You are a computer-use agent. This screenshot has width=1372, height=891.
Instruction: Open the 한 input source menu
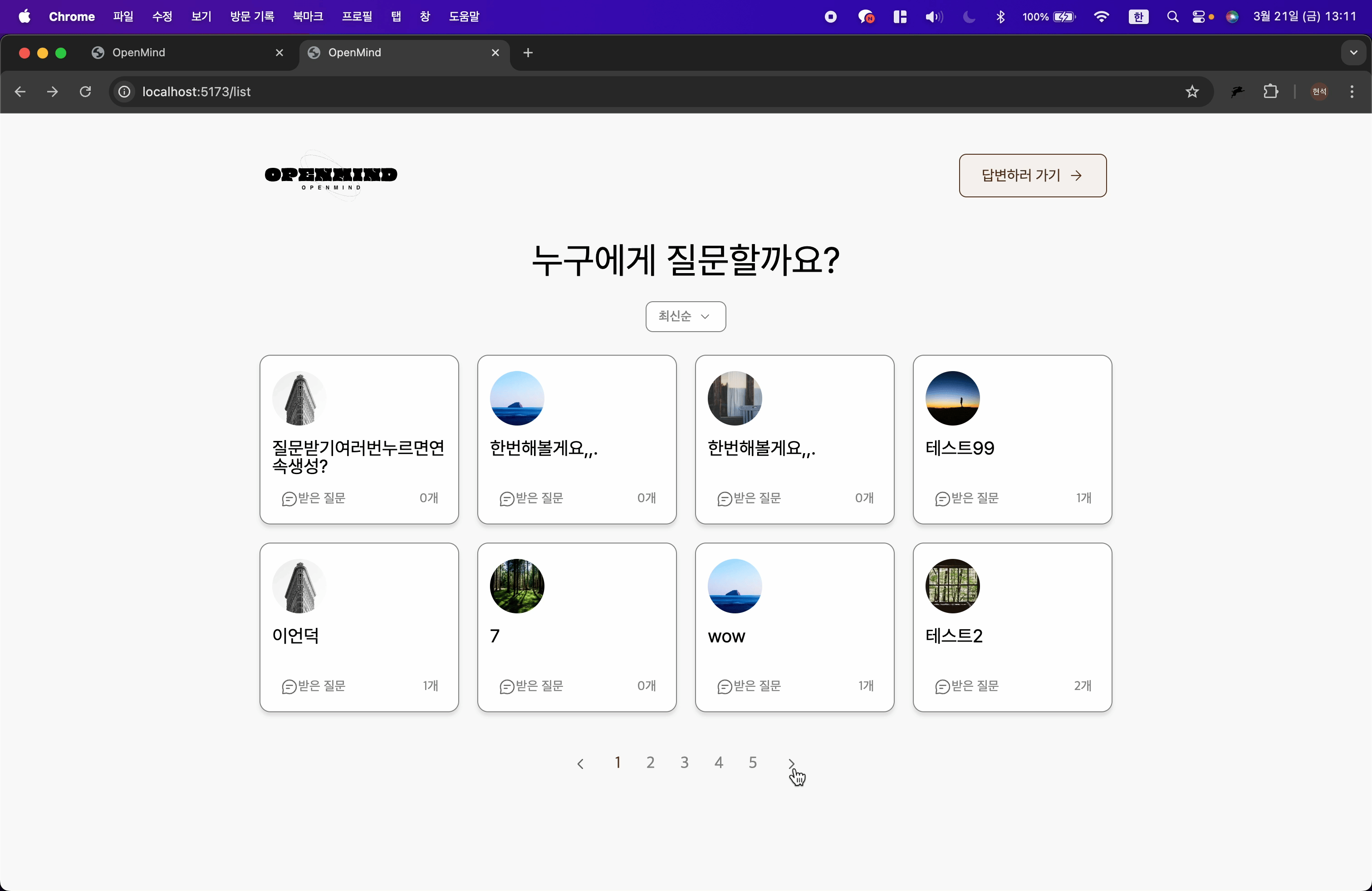pyautogui.click(x=1138, y=17)
